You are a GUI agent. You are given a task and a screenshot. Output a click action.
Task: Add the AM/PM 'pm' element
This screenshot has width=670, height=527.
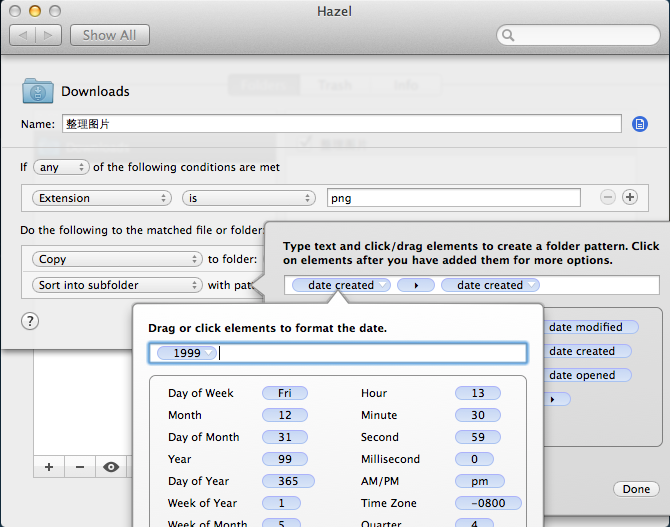coord(479,481)
